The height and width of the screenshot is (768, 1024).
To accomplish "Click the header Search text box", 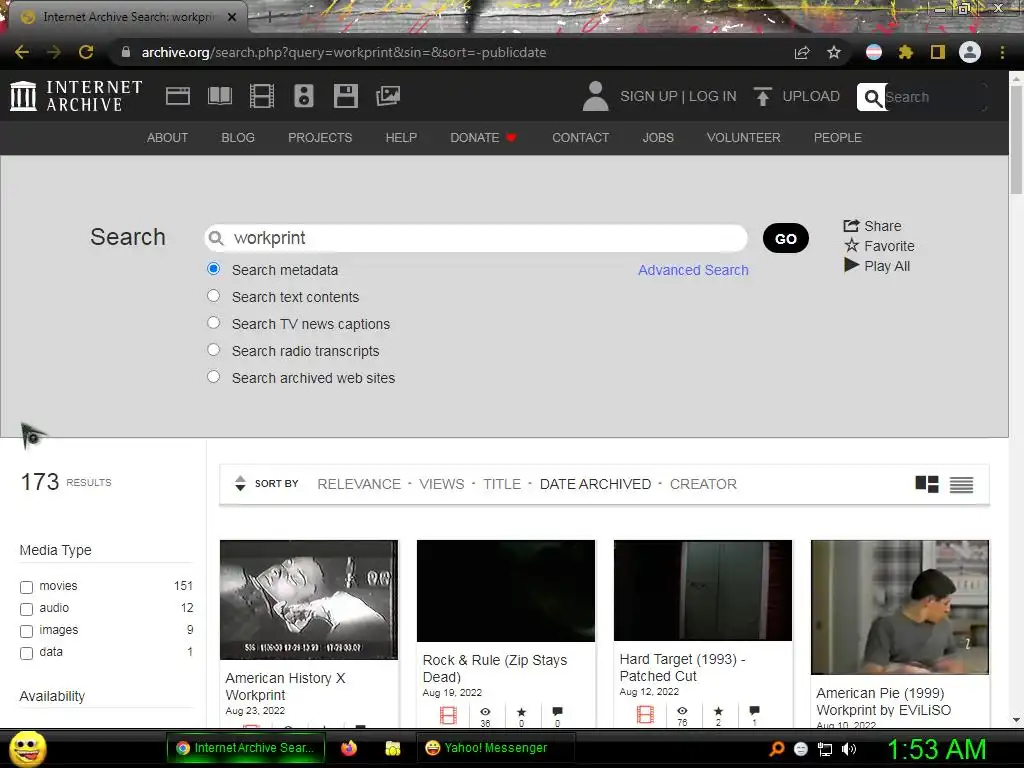I will pos(934,97).
